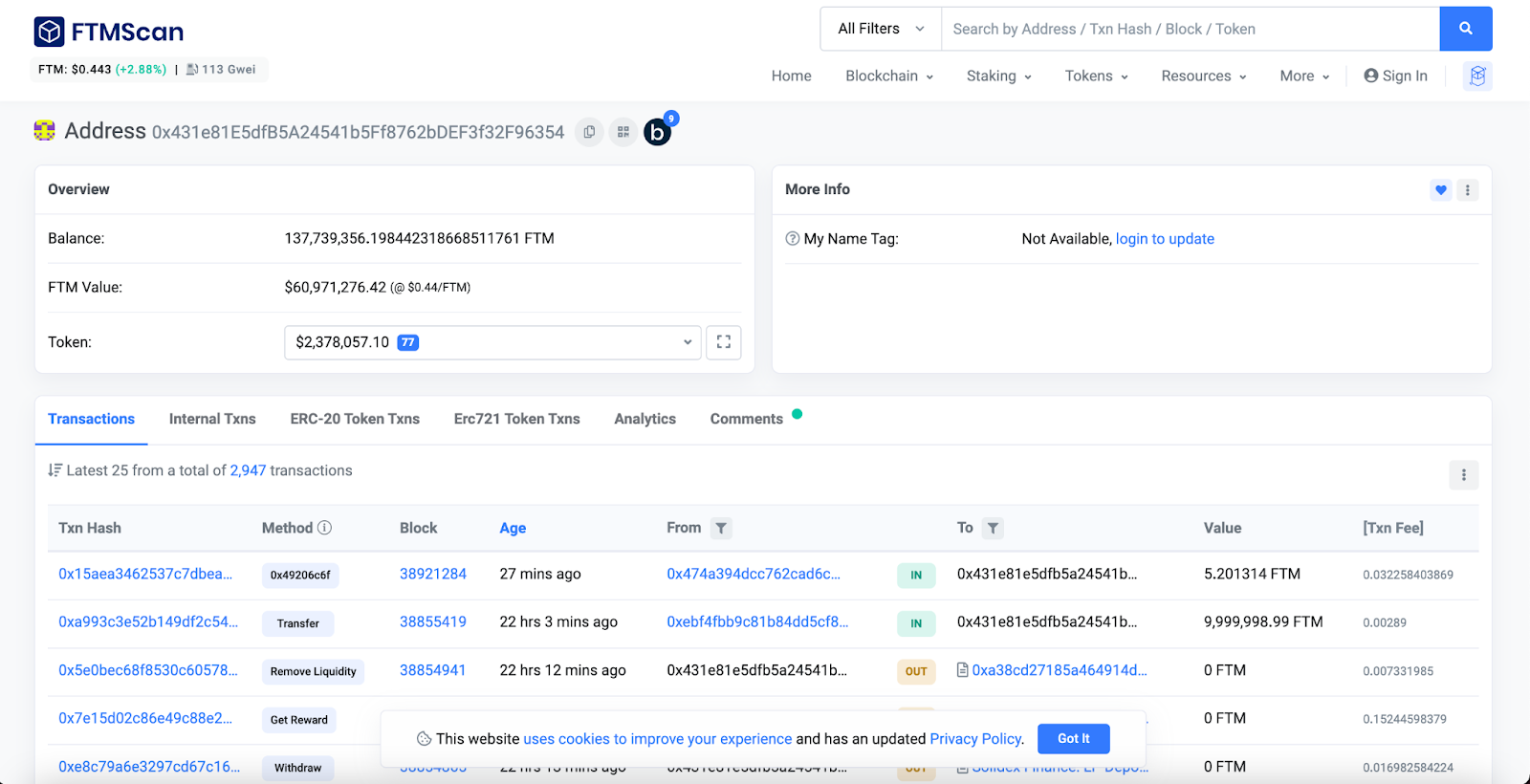Show the address QR code icon
The image size is (1530, 784).
tap(623, 132)
